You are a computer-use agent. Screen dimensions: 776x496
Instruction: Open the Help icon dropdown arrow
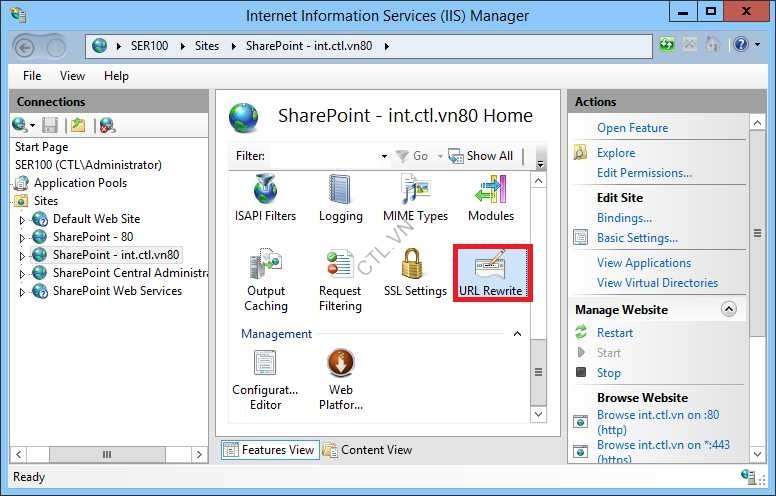pyautogui.click(x=757, y=45)
